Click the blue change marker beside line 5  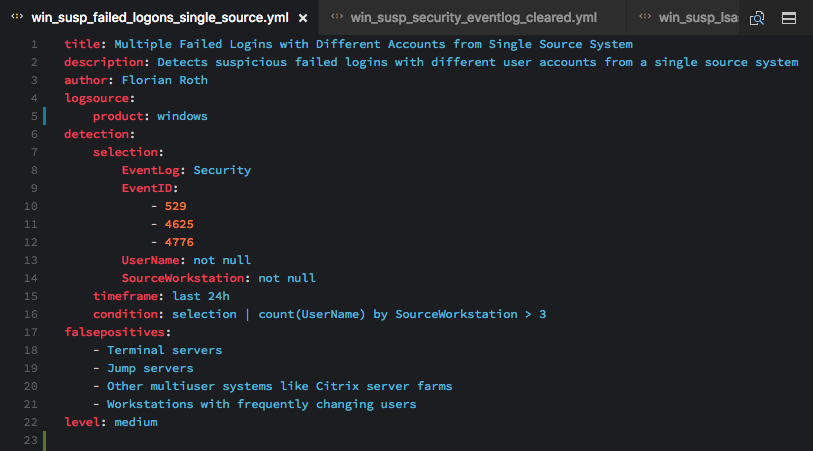[45, 116]
